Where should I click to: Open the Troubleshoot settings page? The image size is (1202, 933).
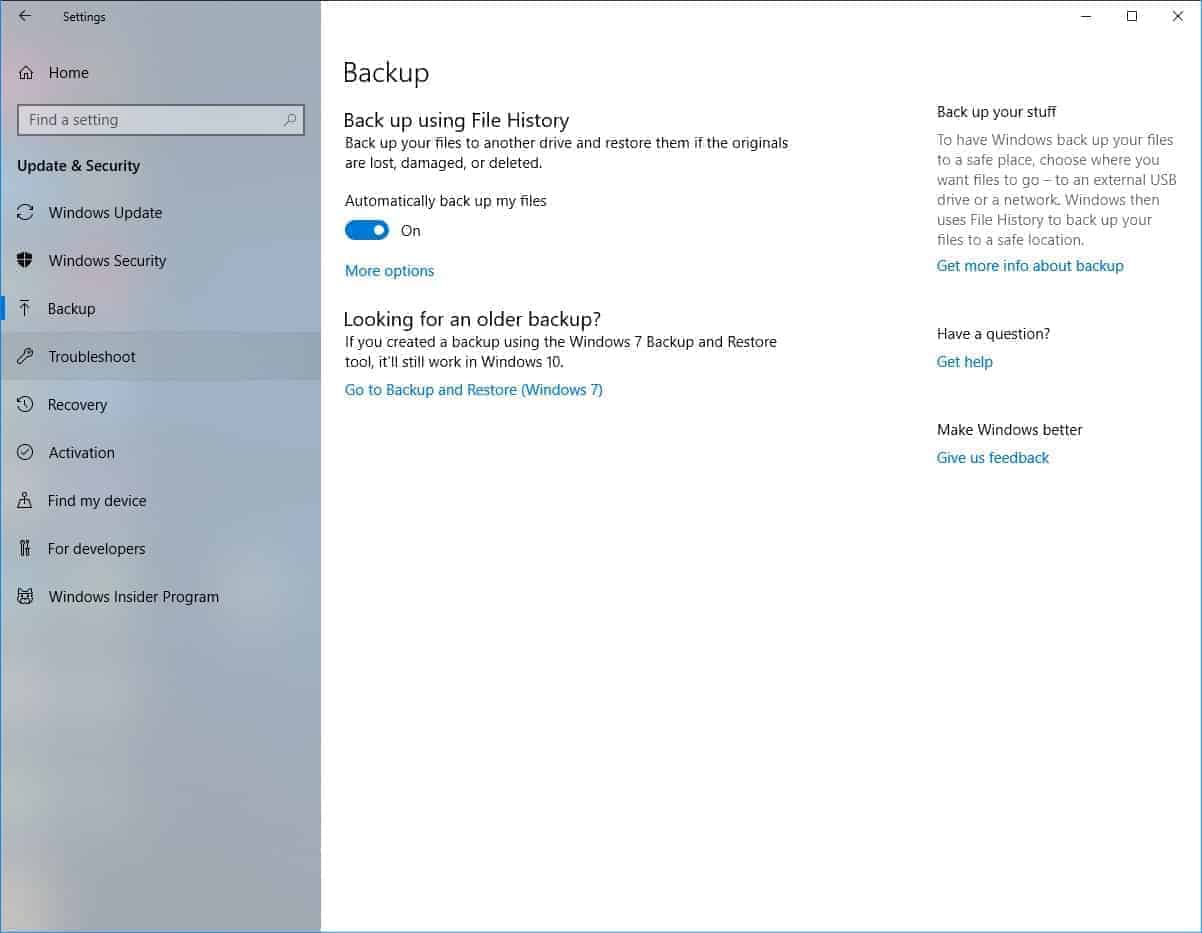point(92,357)
